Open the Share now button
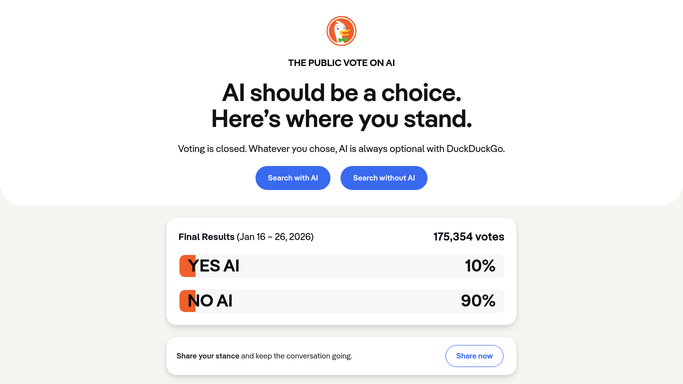 474,356
